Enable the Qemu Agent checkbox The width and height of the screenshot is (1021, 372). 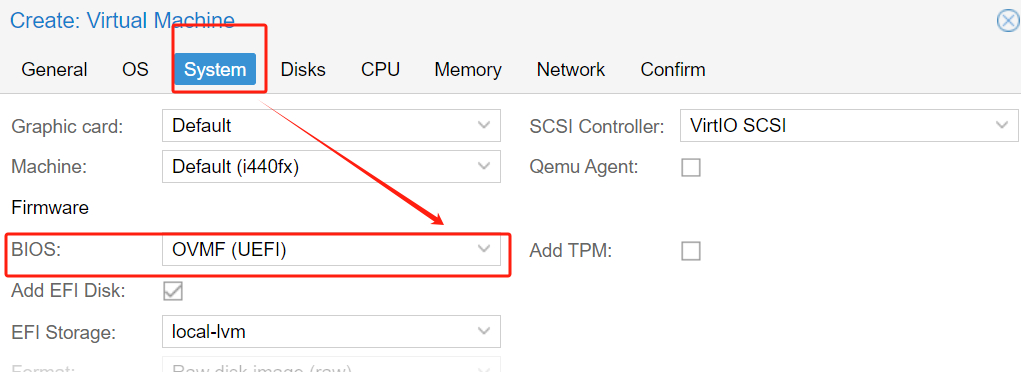pyautogui.click(x=691, y=167)
